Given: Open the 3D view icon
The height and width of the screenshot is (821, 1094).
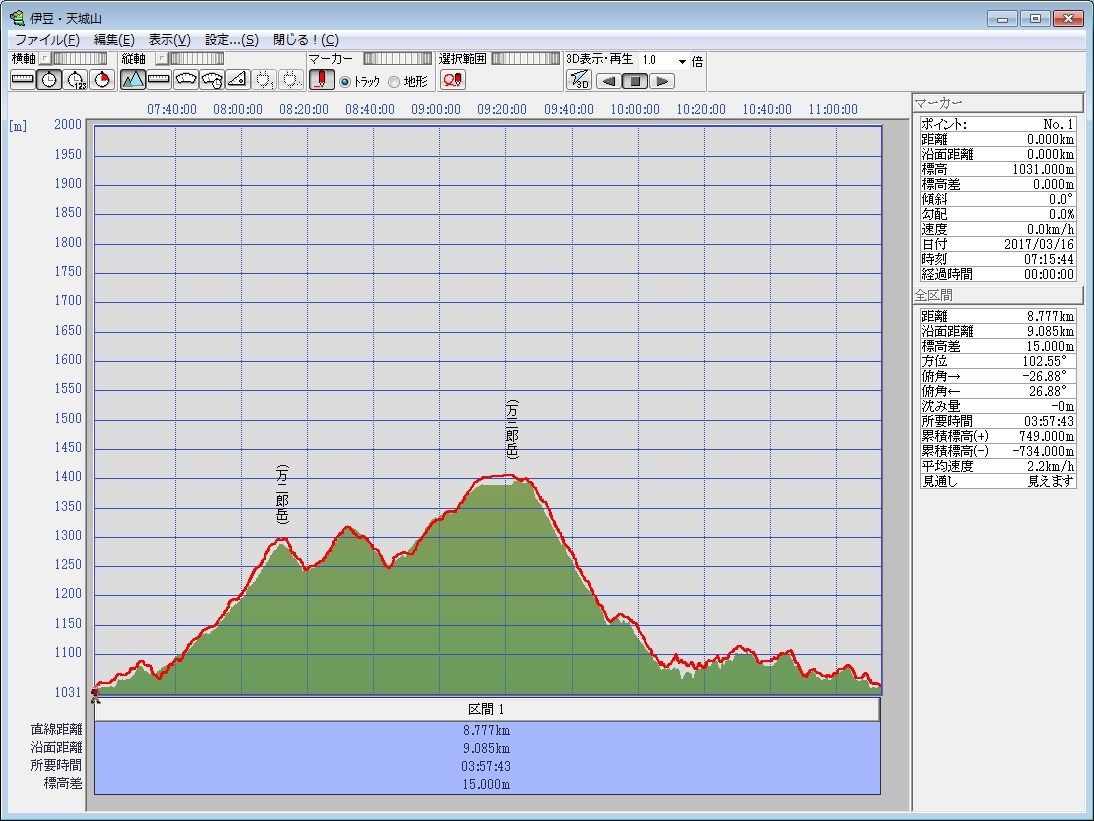Looking at the screenshot, I should click(x=578, y=80).
